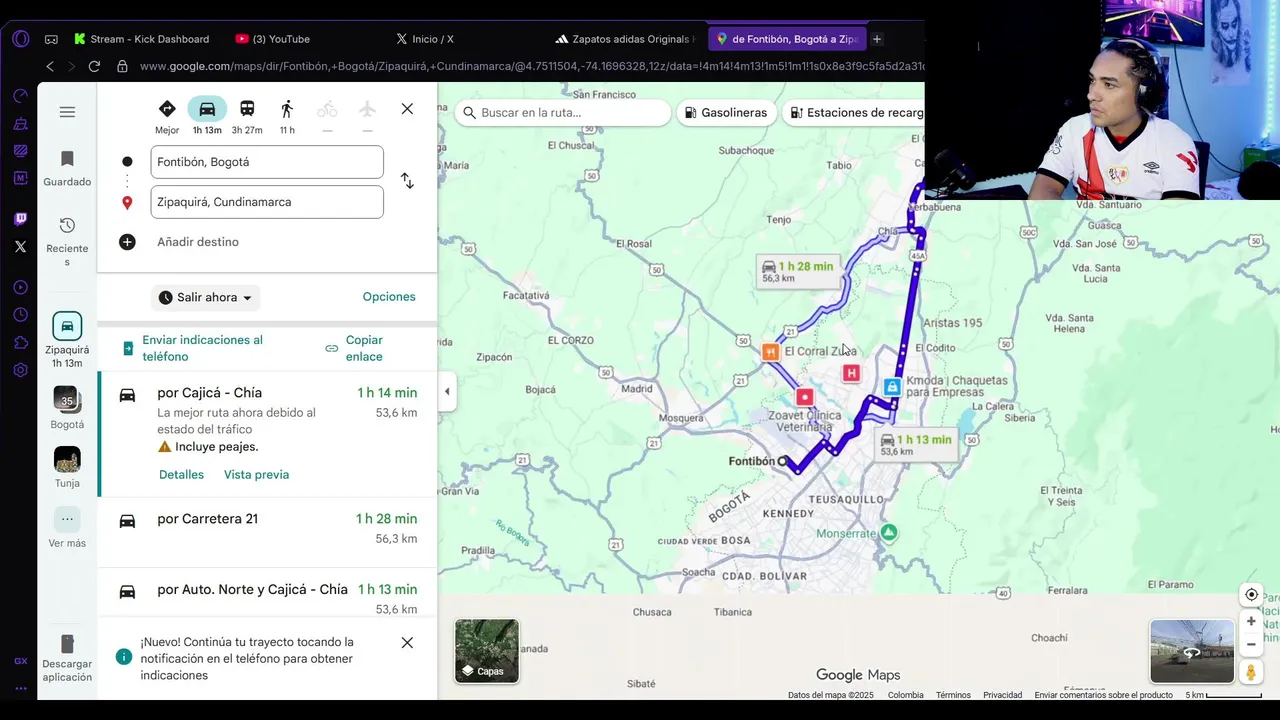
Task: Filter by Estaciones de recarga chip
Action: pos(855,113)
